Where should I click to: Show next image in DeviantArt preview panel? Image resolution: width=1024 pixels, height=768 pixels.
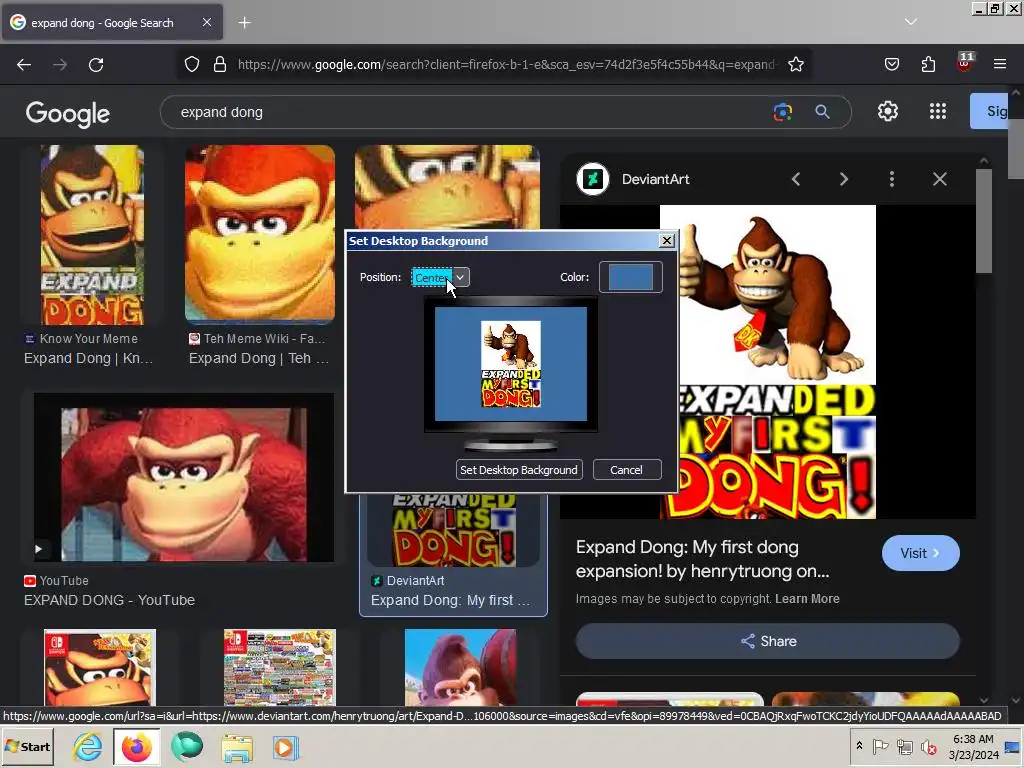coord(844,179)
